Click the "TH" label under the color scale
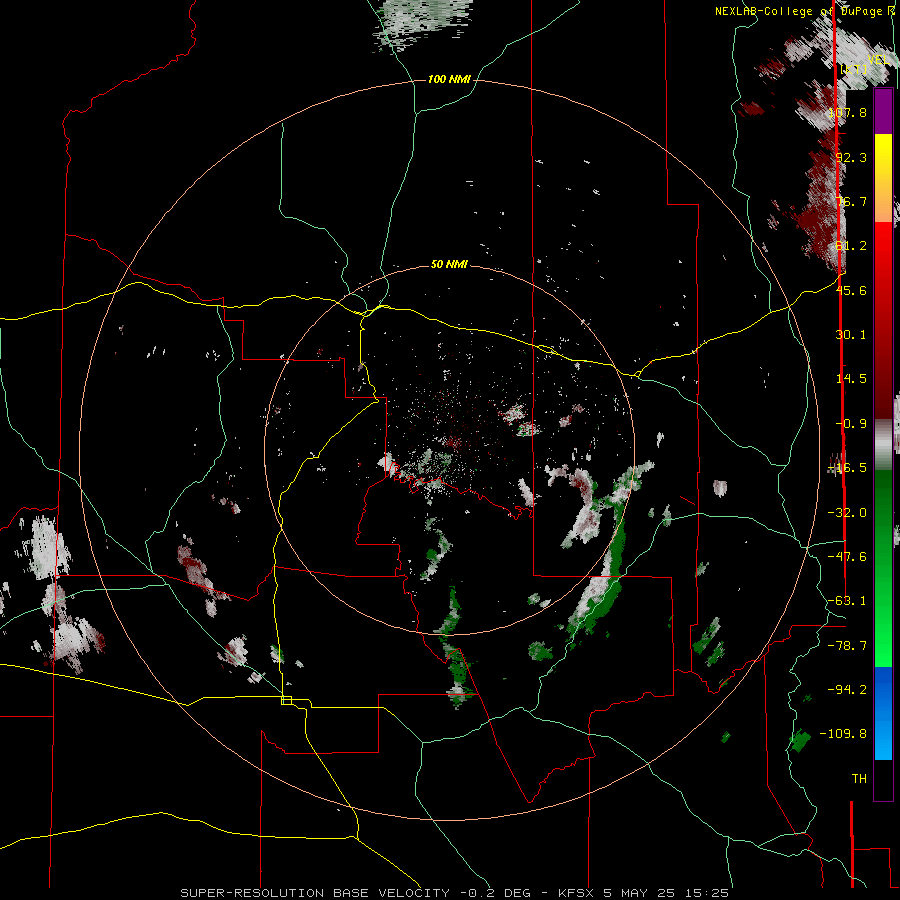 pos(859,779)
